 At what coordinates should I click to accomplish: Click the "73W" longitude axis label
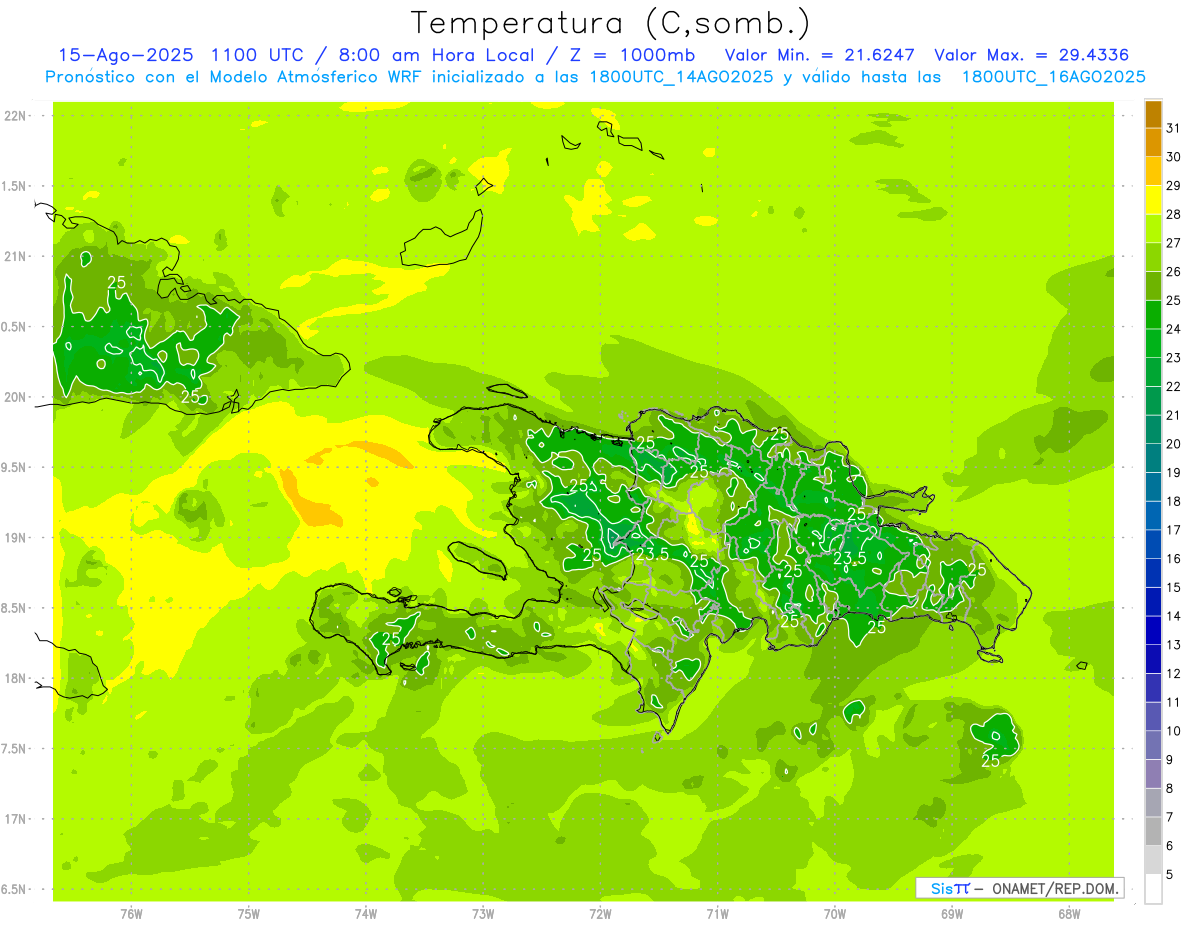pyautogui.click(x=483, y=914)
